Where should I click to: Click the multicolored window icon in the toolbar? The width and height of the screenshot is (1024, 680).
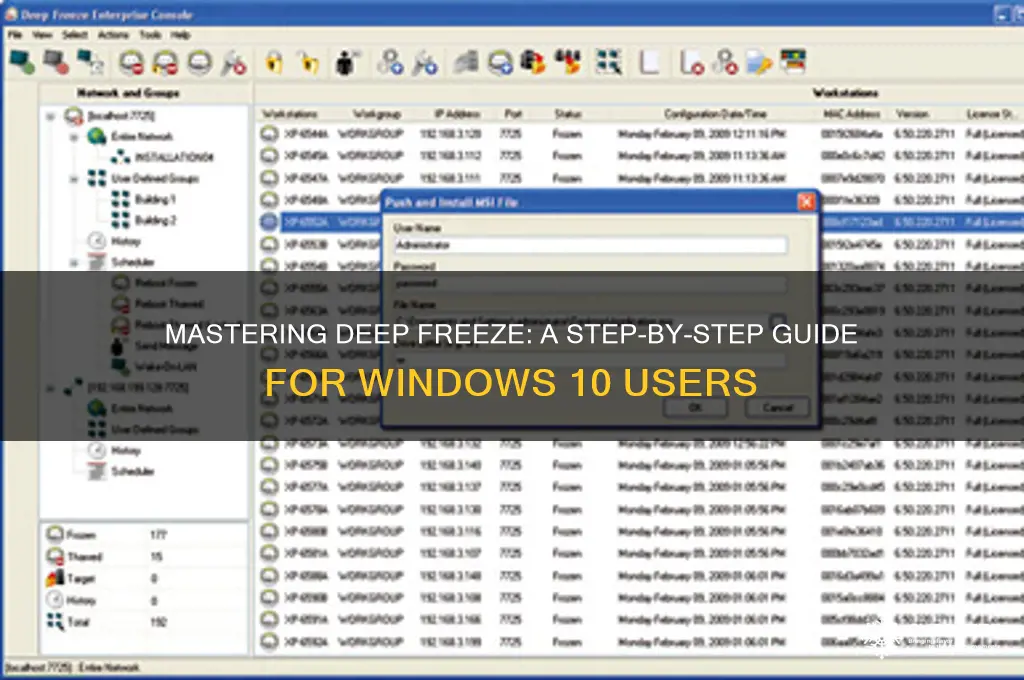(793, 63)
